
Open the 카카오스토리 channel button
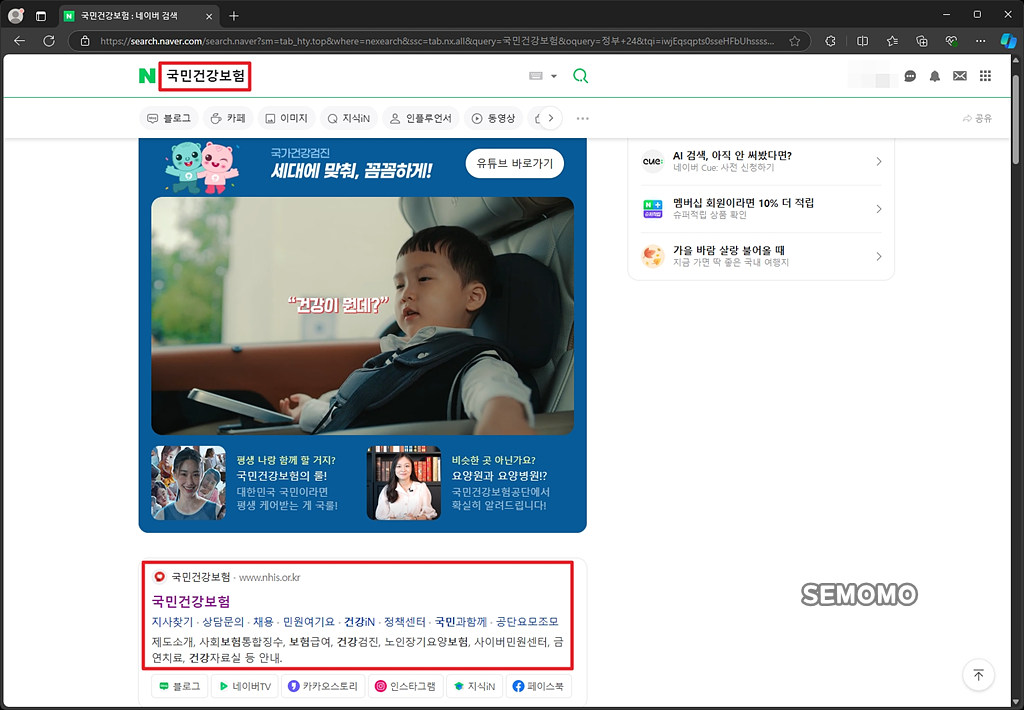(x=323, y=686)
